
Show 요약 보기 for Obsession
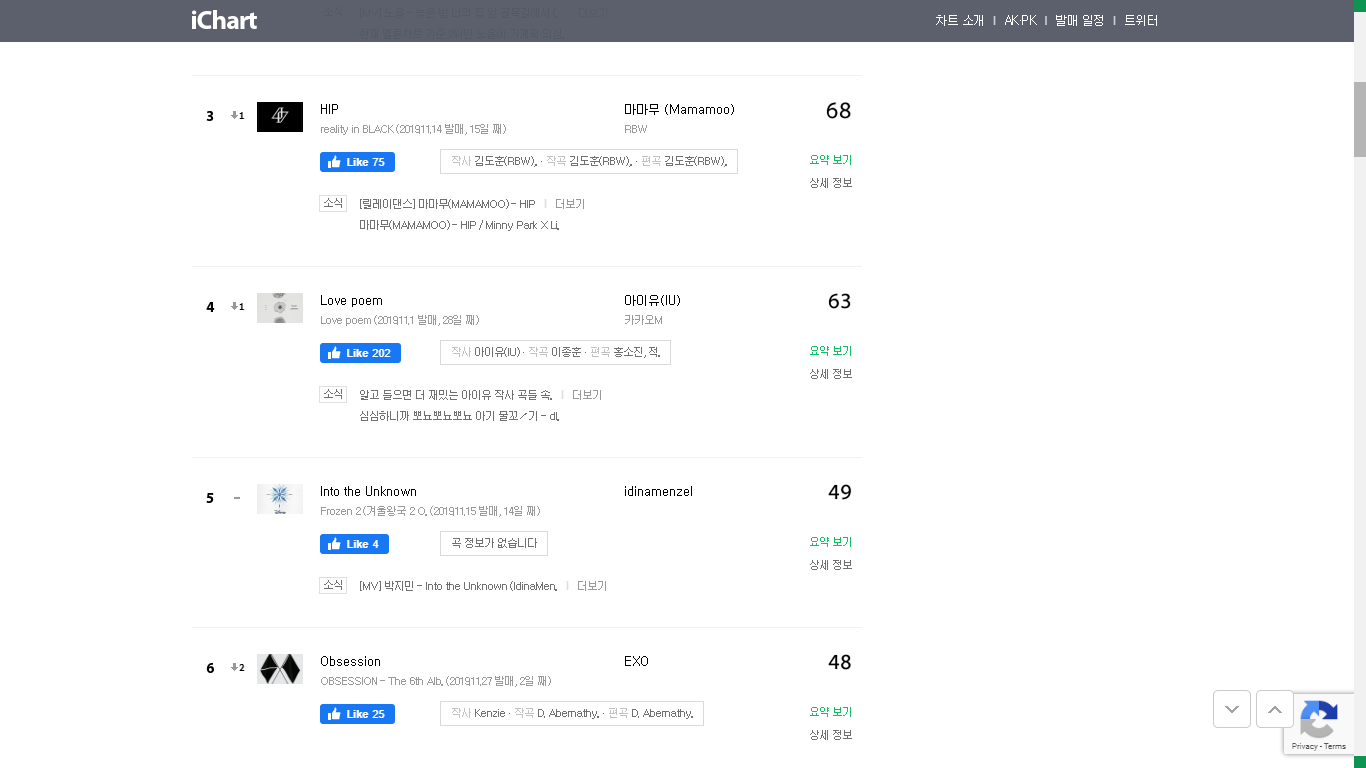[831, 712]
